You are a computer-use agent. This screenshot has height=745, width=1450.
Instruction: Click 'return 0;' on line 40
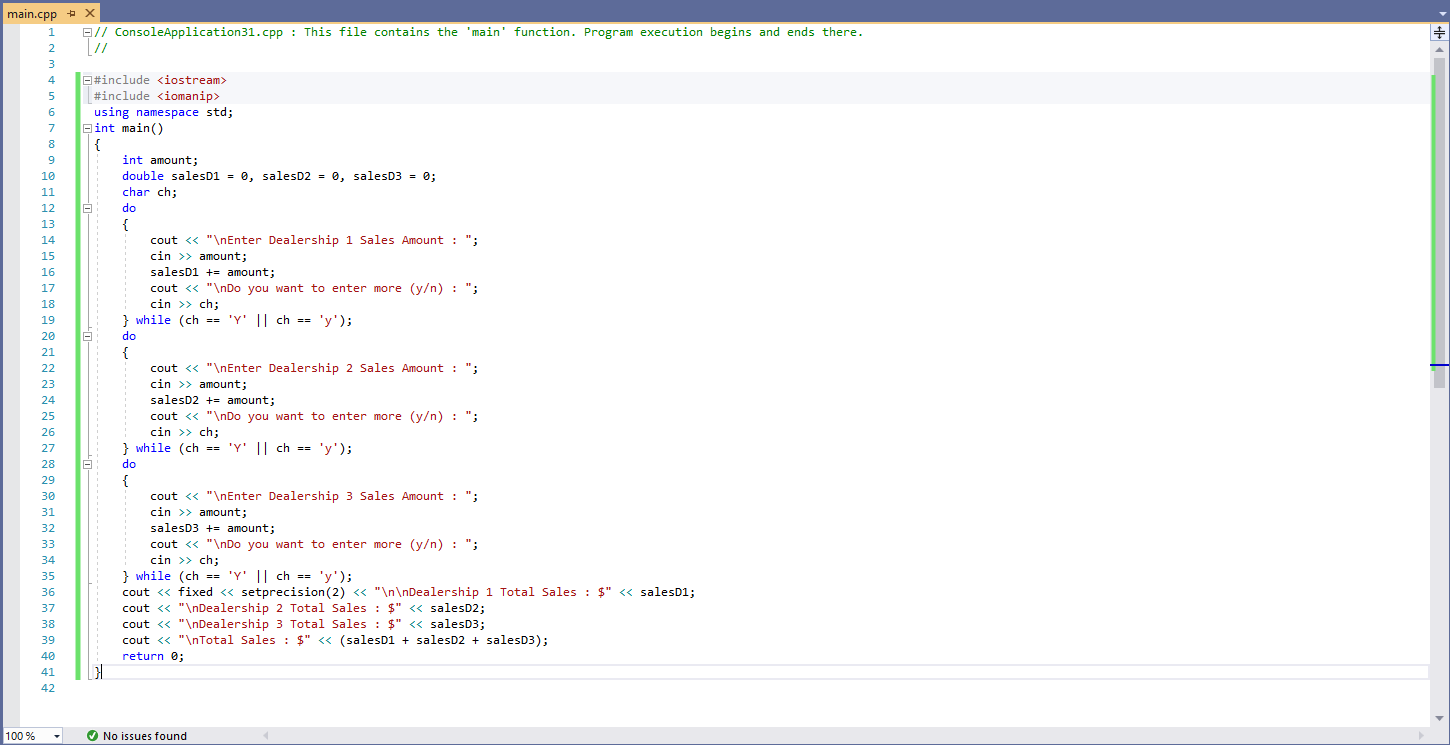(x=153, y=656)
